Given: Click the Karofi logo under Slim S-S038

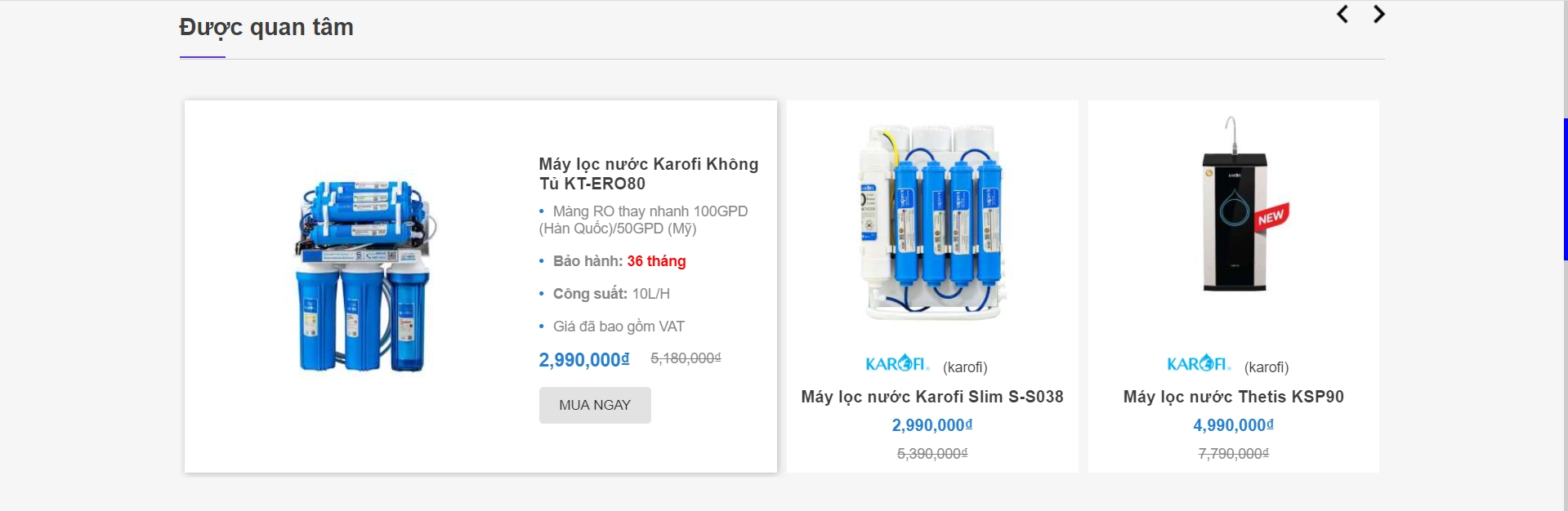Looking at the screenshot, I should (x=897, y=363).
